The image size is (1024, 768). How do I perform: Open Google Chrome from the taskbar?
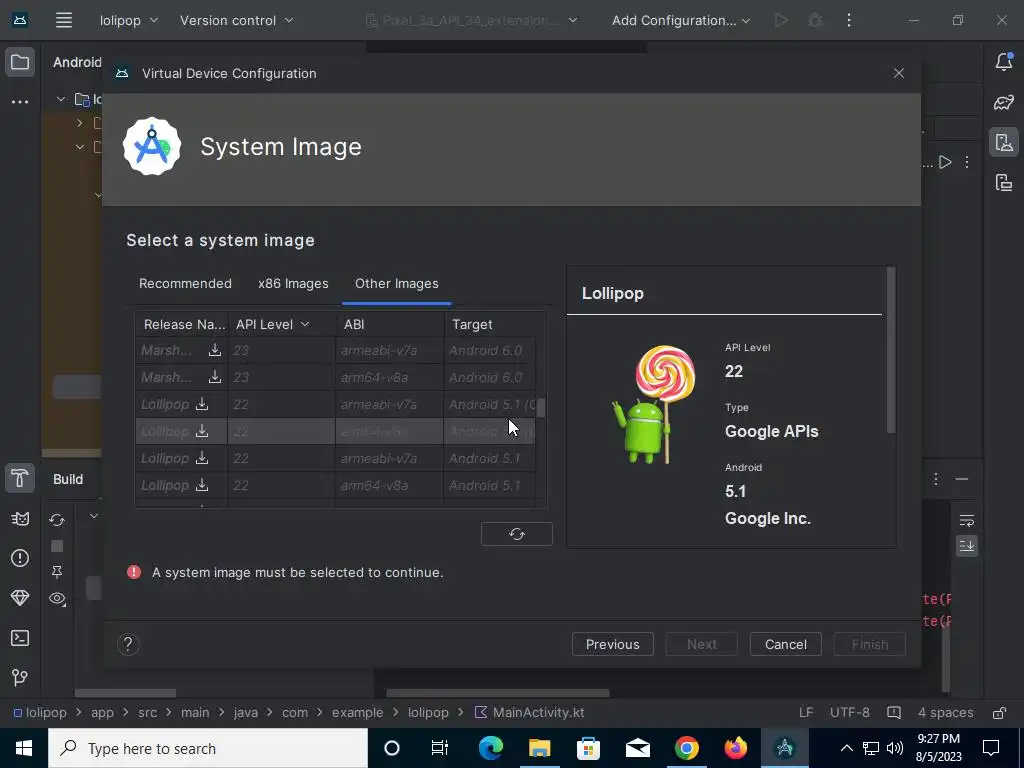[686, 748]
